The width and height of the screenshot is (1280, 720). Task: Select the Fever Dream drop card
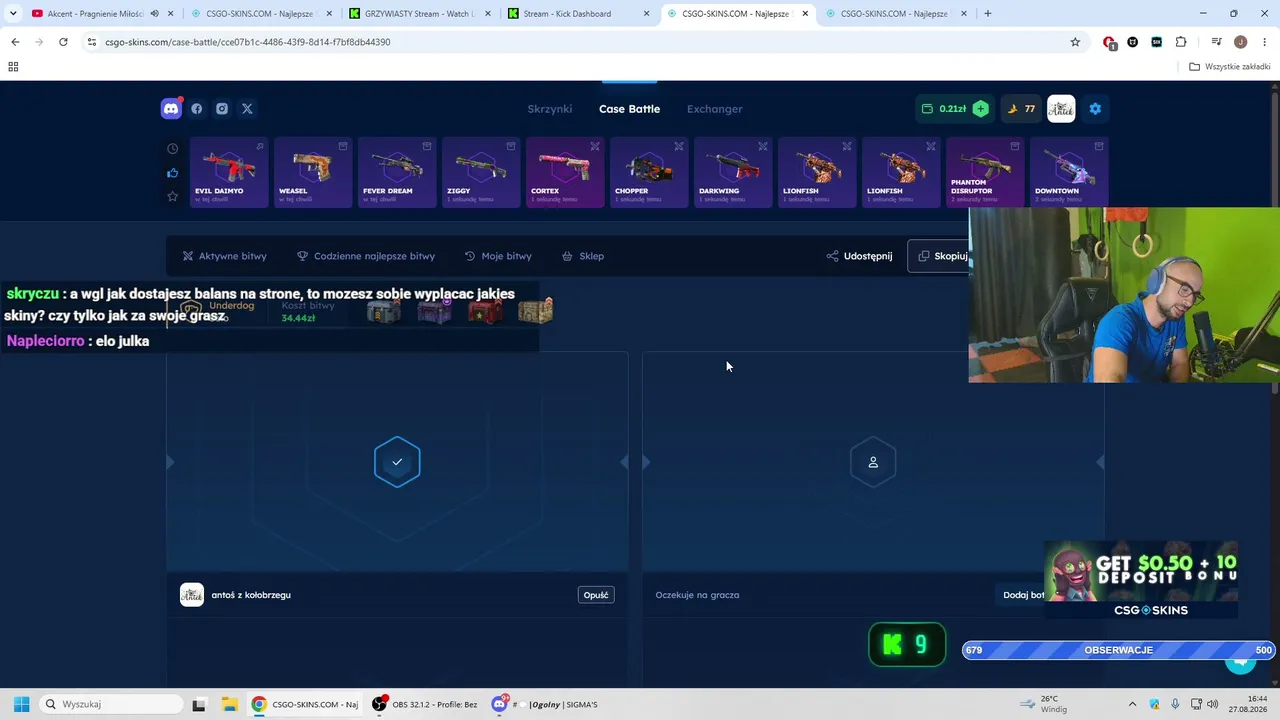point(397,172)
